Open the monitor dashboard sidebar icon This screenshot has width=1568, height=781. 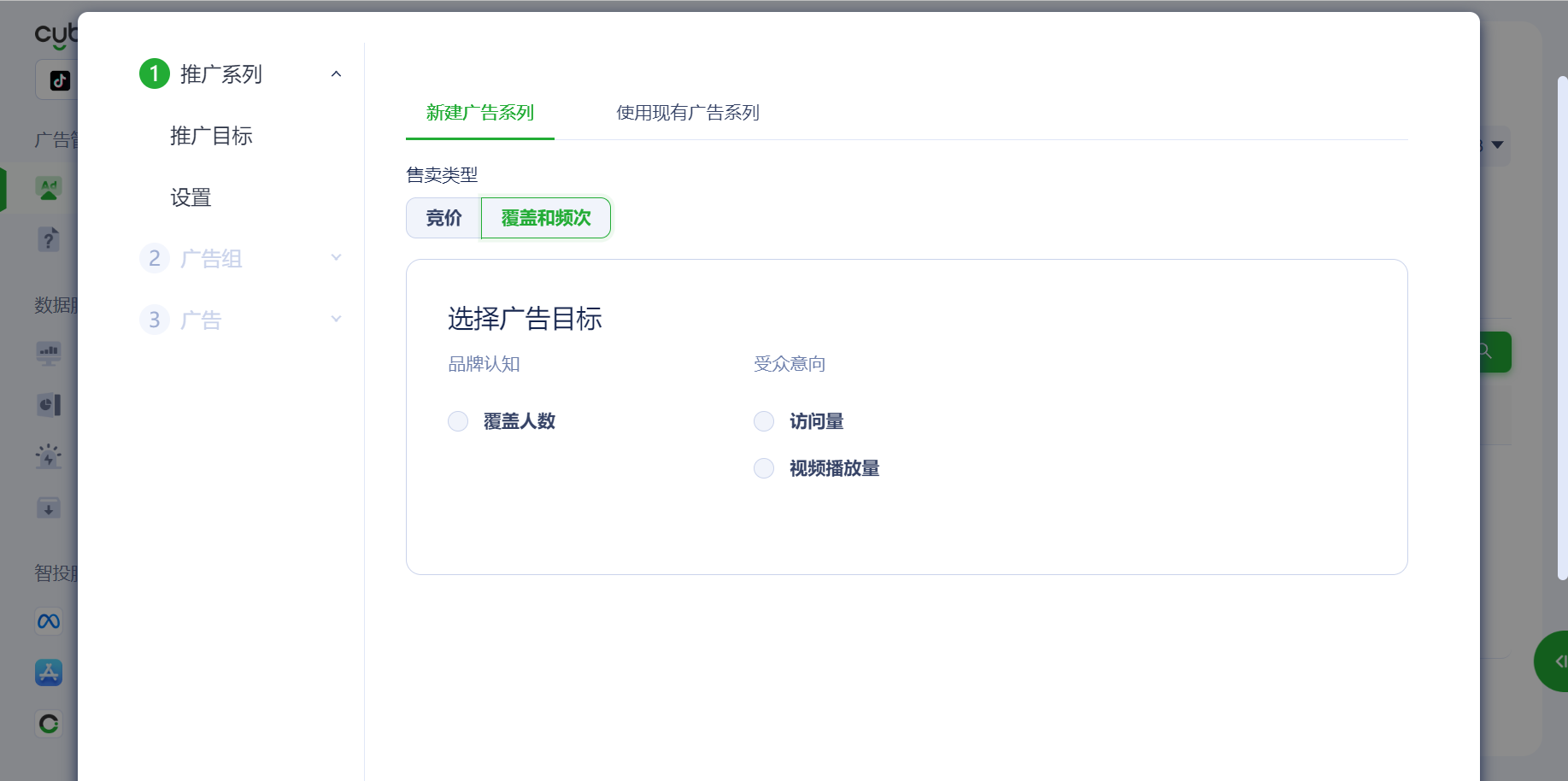[49, 352]
